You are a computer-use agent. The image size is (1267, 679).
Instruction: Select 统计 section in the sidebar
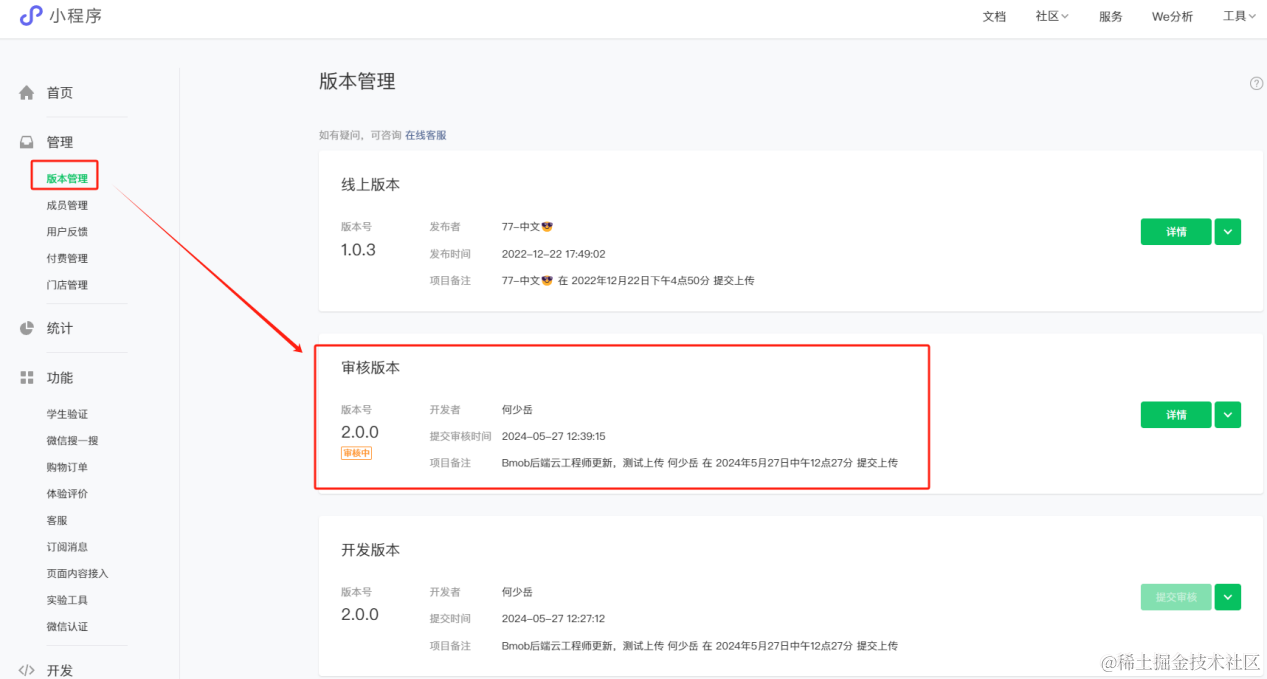tap(60, 328)
